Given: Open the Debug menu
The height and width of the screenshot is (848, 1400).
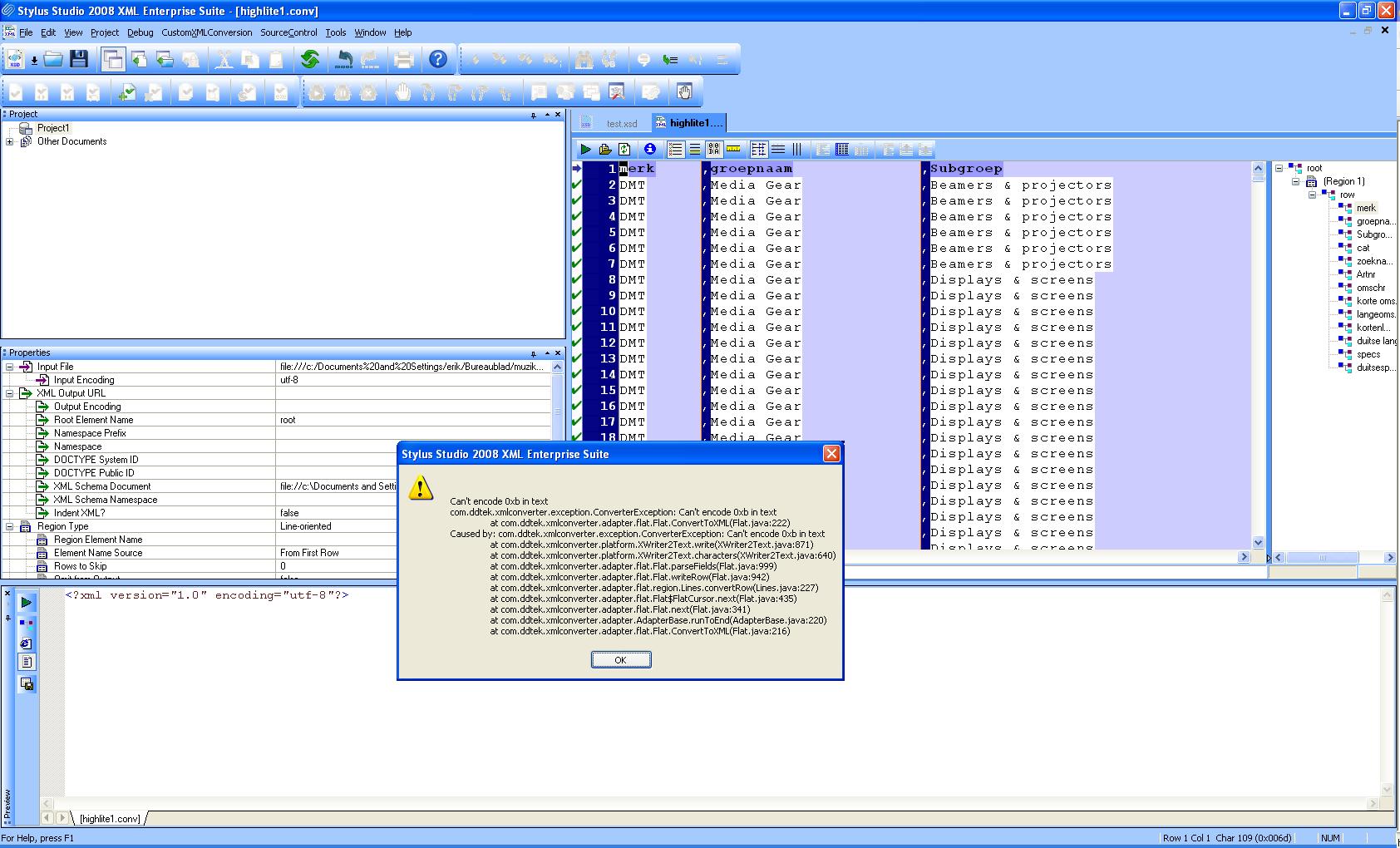Looking at the screenshot, I should 140,32.
